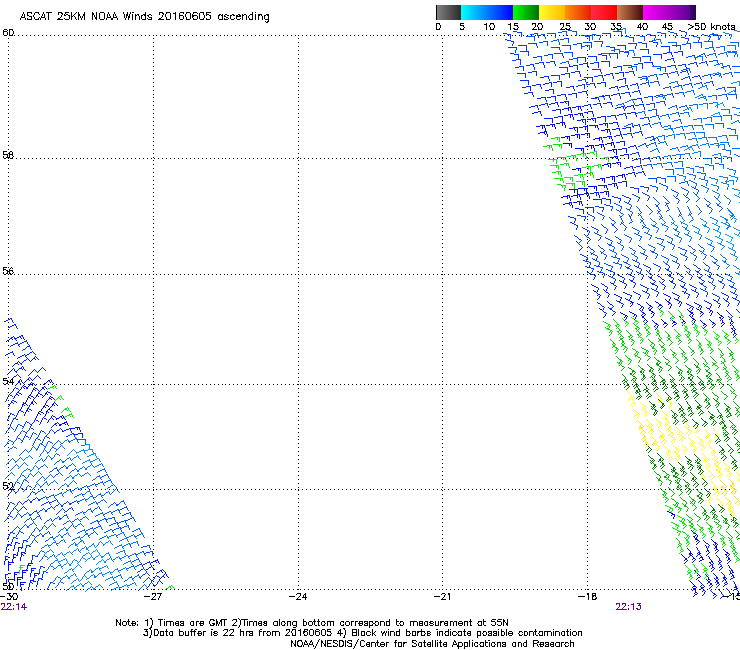Click the longitude label '-24' on bottom axis
Image resolution: width=740 pixels, height=650 pixels.
pos(298,597)
